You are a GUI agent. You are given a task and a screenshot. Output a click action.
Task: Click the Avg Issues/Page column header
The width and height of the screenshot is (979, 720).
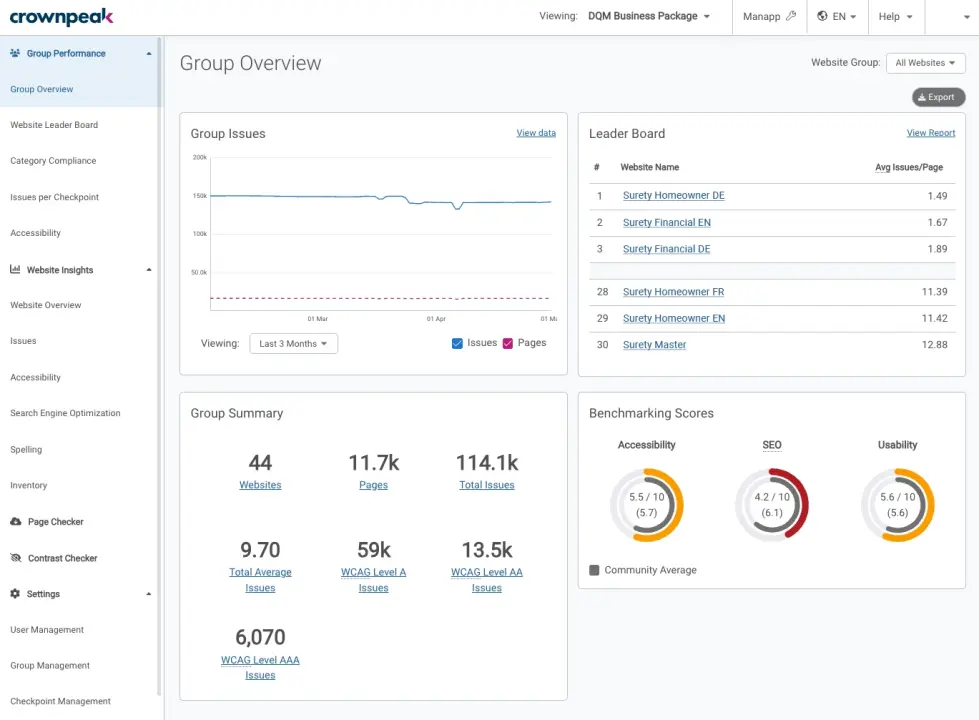pos(908,167)
